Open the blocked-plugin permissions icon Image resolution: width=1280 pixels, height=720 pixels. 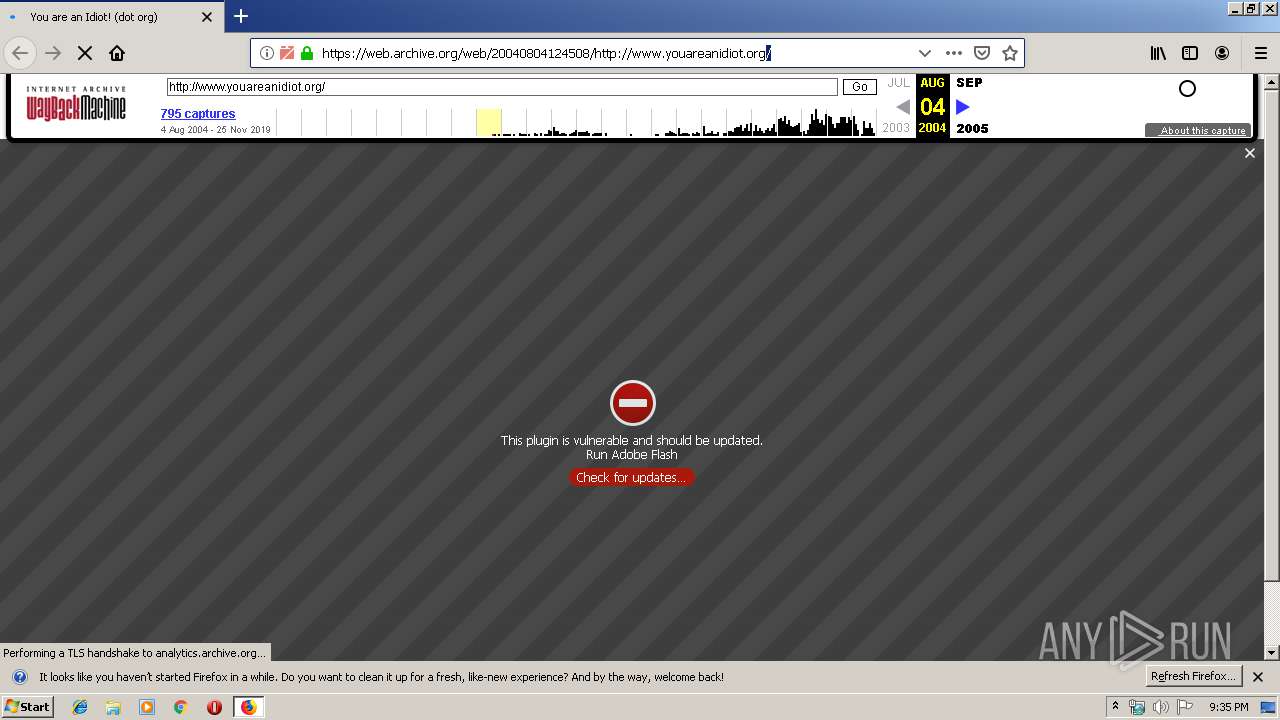287,53
